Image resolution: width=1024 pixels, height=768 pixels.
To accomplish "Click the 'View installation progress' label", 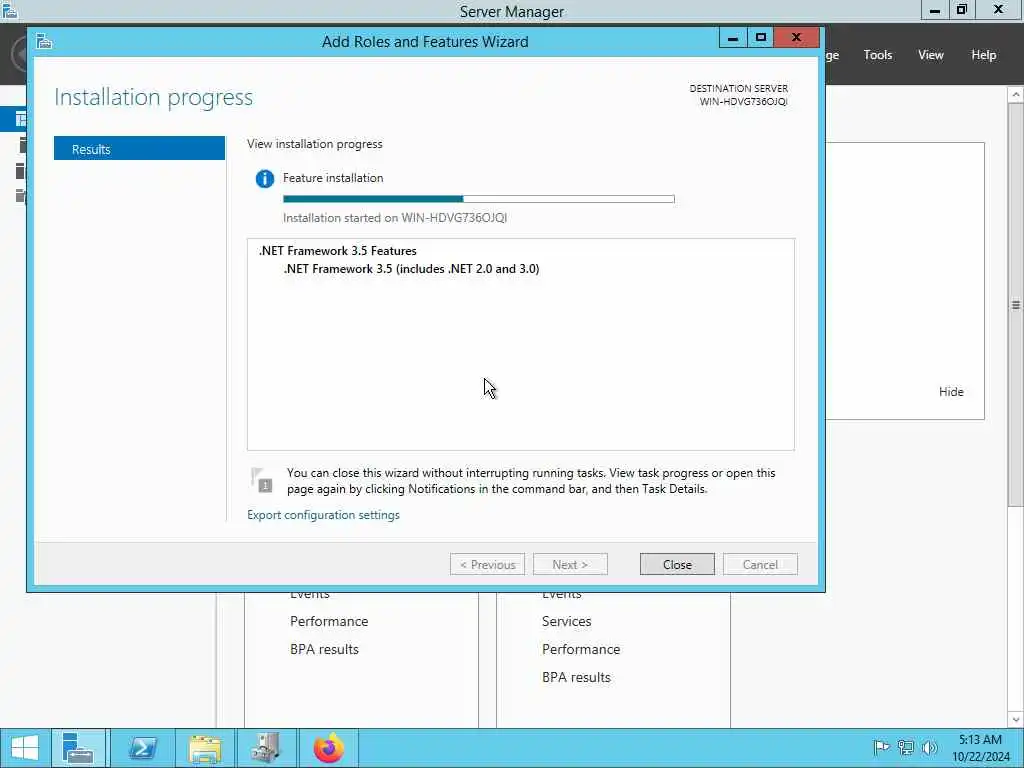I will (x=315, y=144).
